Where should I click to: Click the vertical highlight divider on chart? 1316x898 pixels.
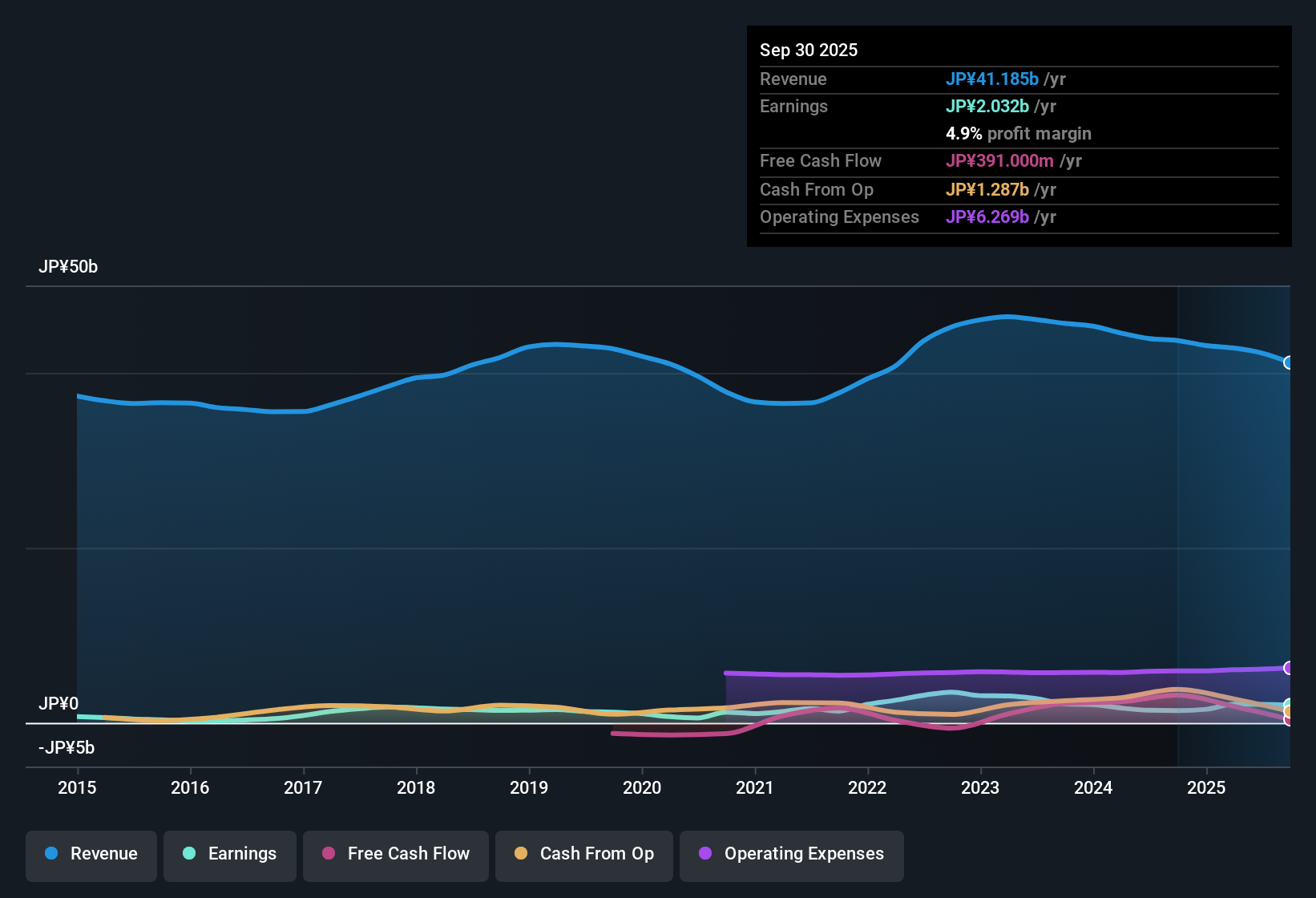point(1177,521)
